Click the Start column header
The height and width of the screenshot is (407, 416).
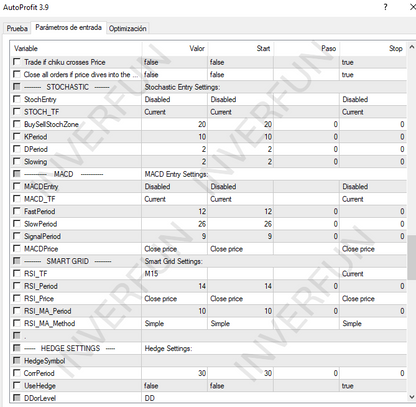241,49
